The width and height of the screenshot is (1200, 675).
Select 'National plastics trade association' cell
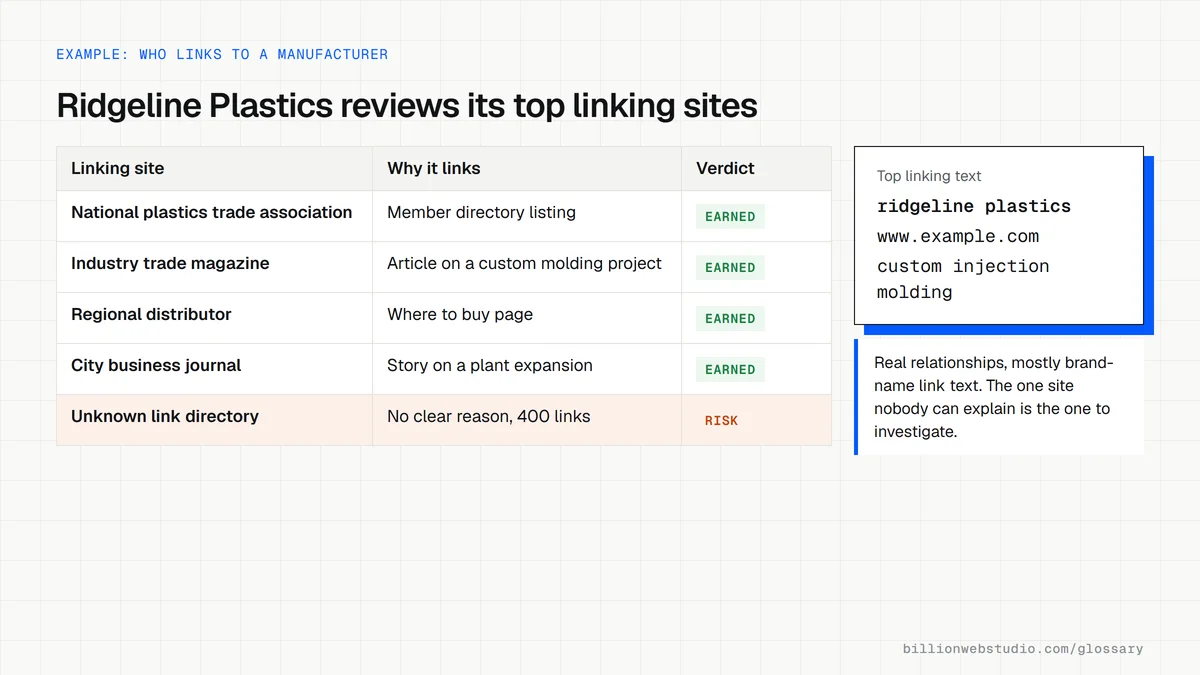coord(214,216)
